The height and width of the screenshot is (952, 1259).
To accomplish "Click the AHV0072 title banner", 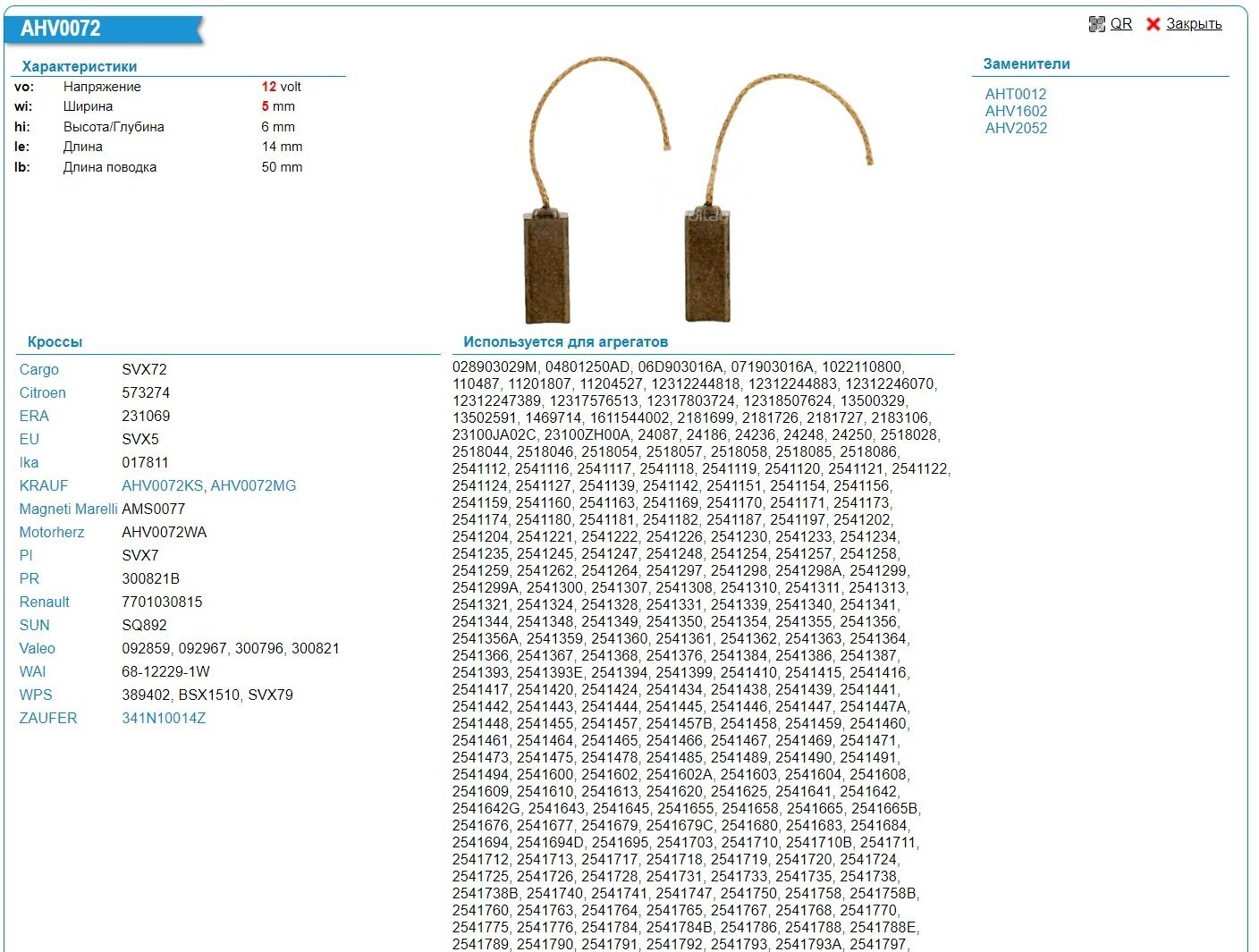I will click(103, 29).
